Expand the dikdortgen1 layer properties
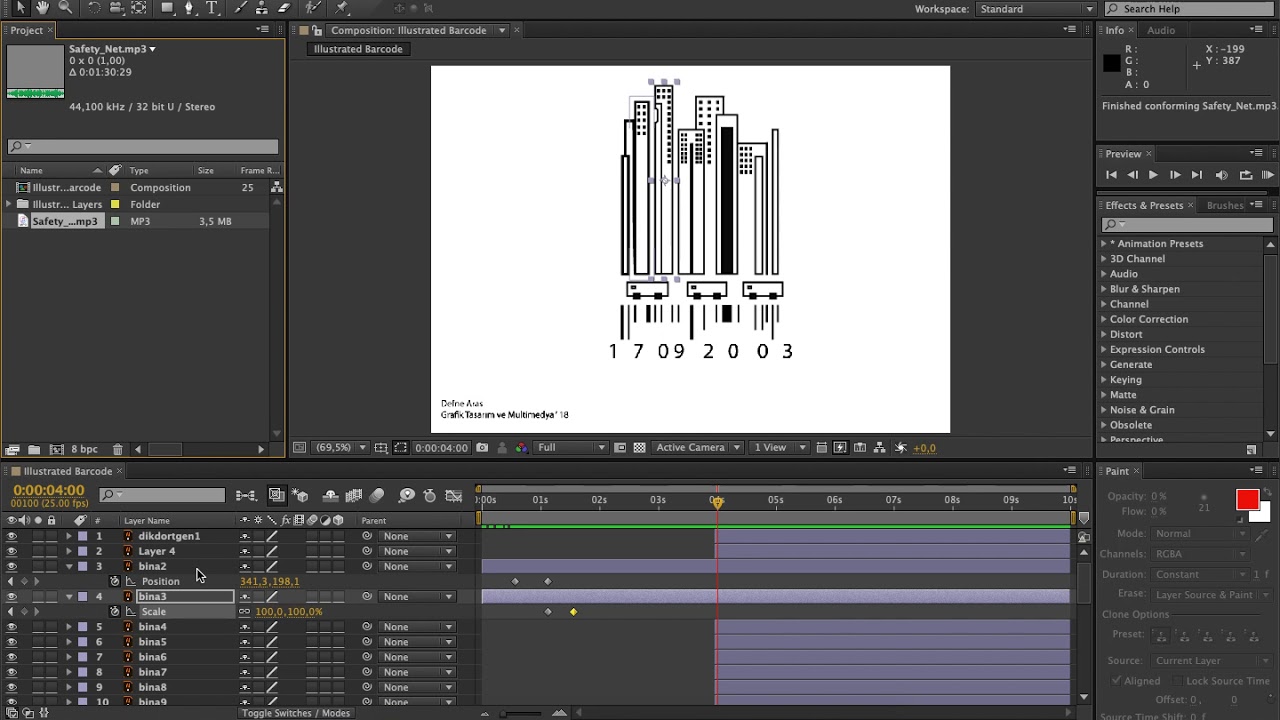 pyautogui.click(x=69, y=536)
